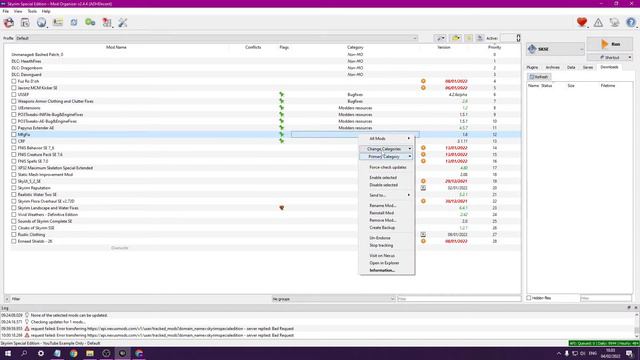Image resolution: width=640 pixels, height=360 pixels.
Task: Click the version icon on Rustic Clothing row
Action: click(x=423, y=234)
